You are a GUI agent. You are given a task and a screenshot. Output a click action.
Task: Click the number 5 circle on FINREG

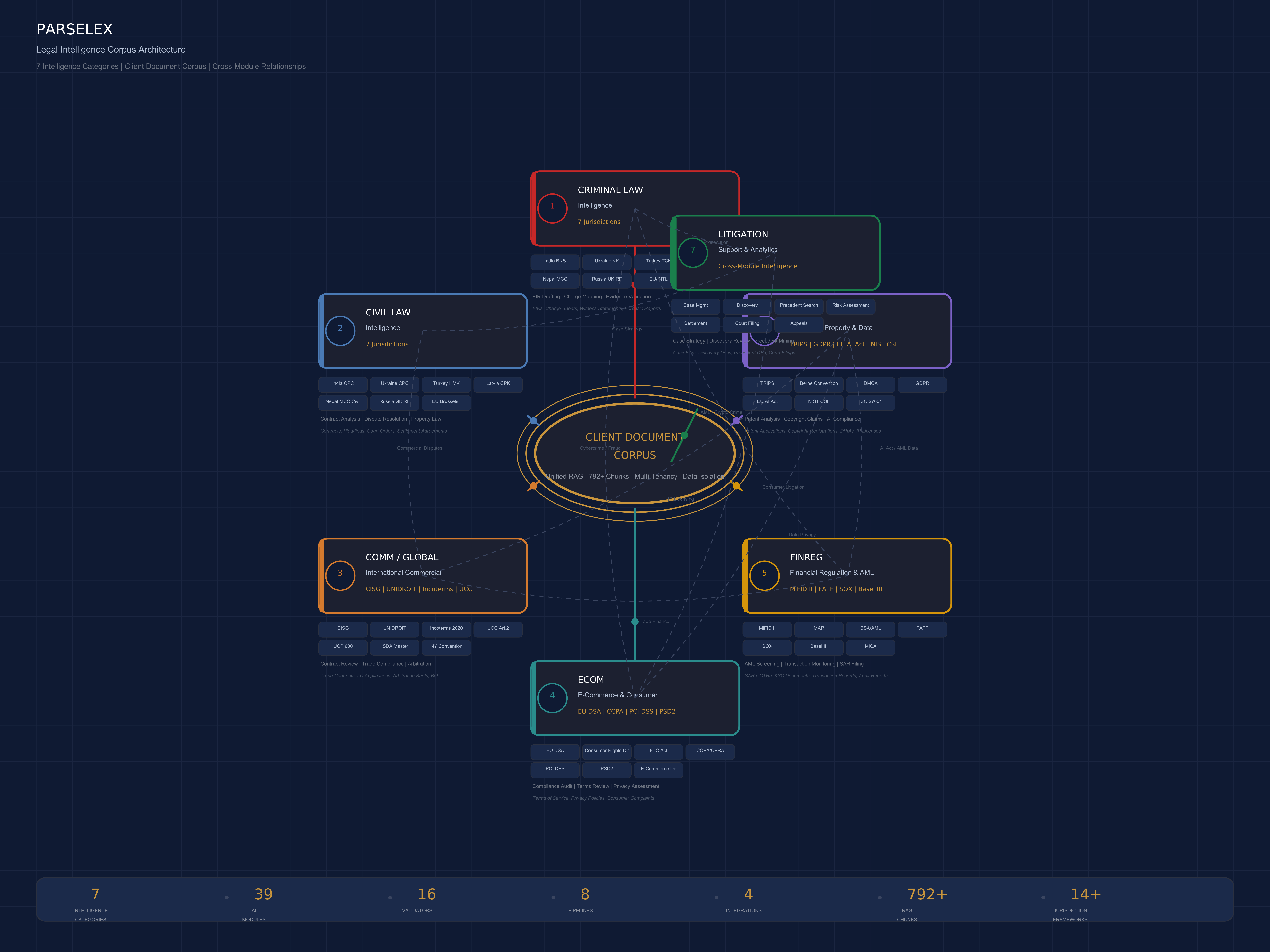point(764,576)
